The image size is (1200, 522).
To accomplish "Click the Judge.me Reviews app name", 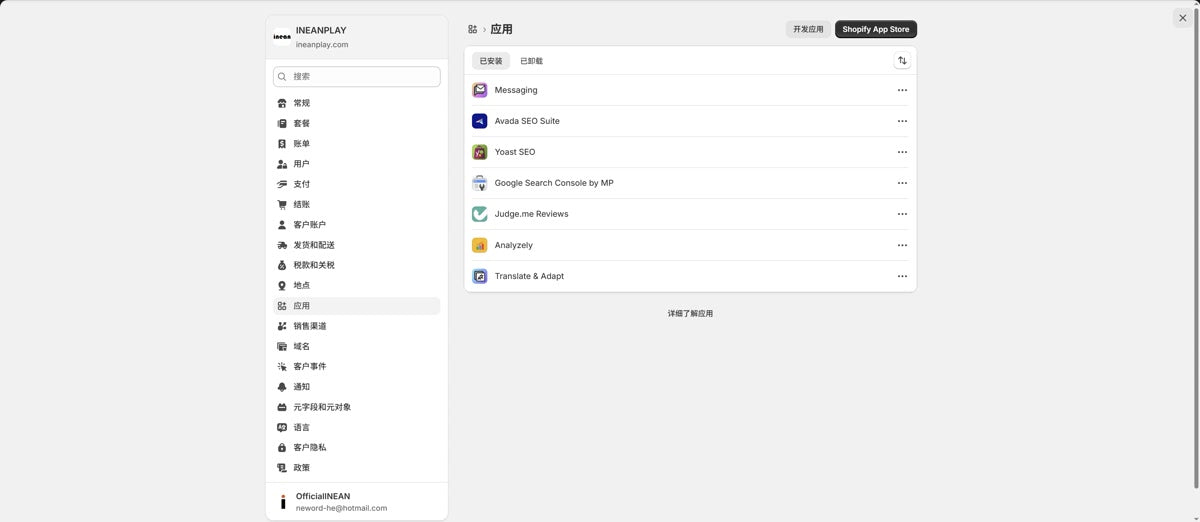I will pos(531,214).
